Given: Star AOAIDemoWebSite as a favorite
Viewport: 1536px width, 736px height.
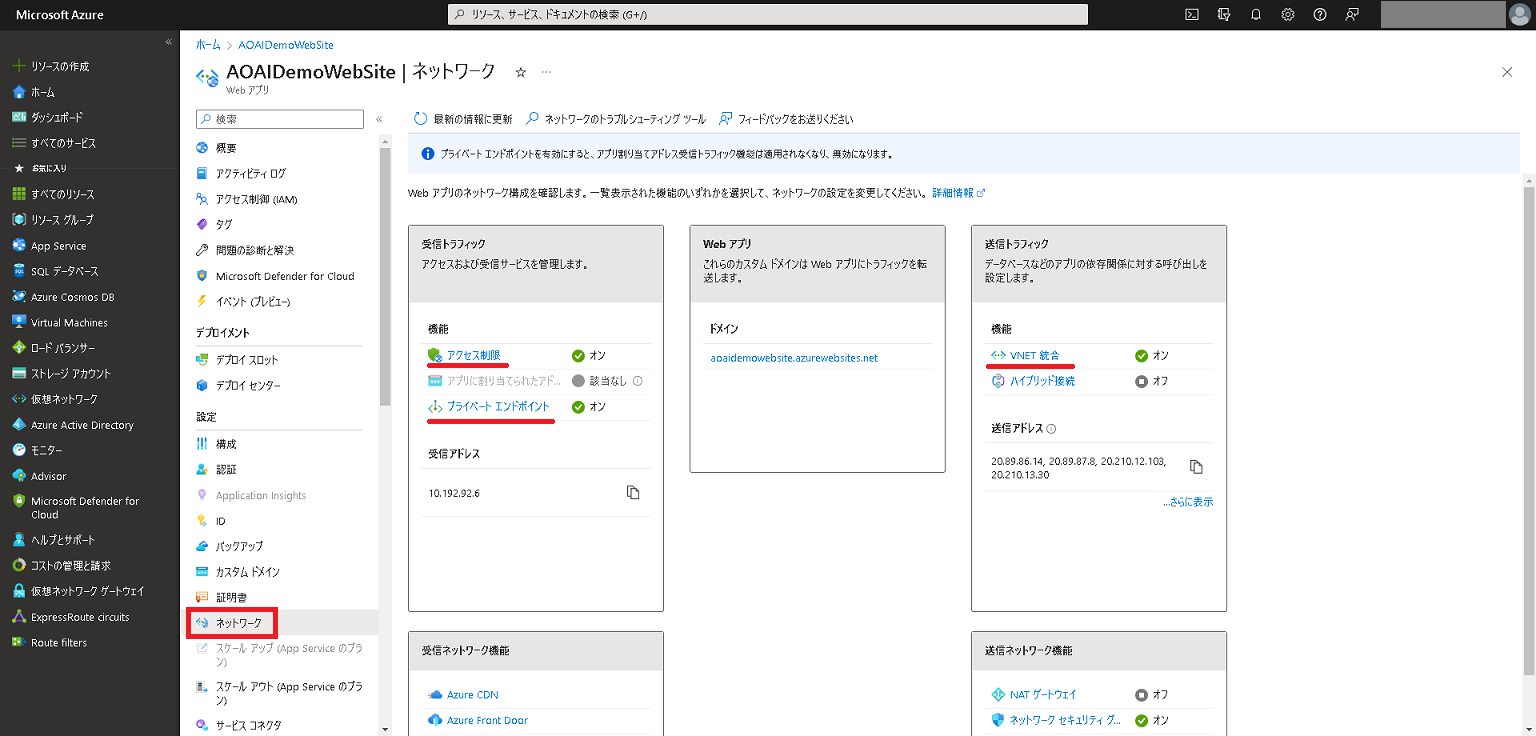Looking at the screenshot, I should click(x=519, y=72).
